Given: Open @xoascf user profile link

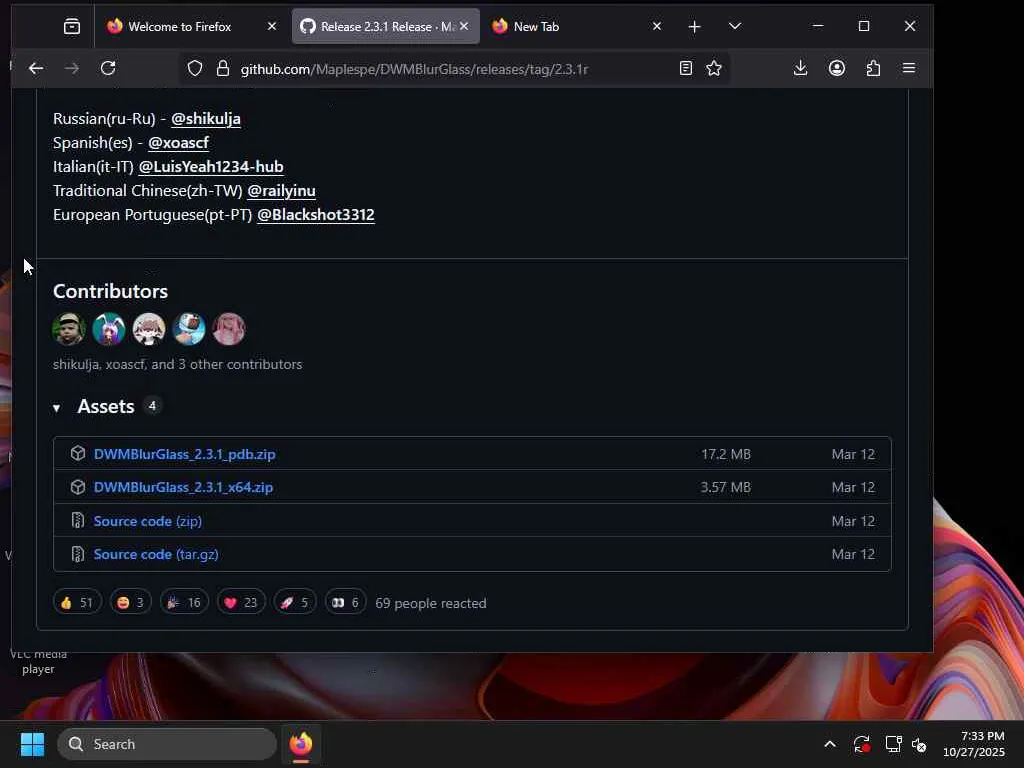Looking at the screenshot, I should point(178,143).
